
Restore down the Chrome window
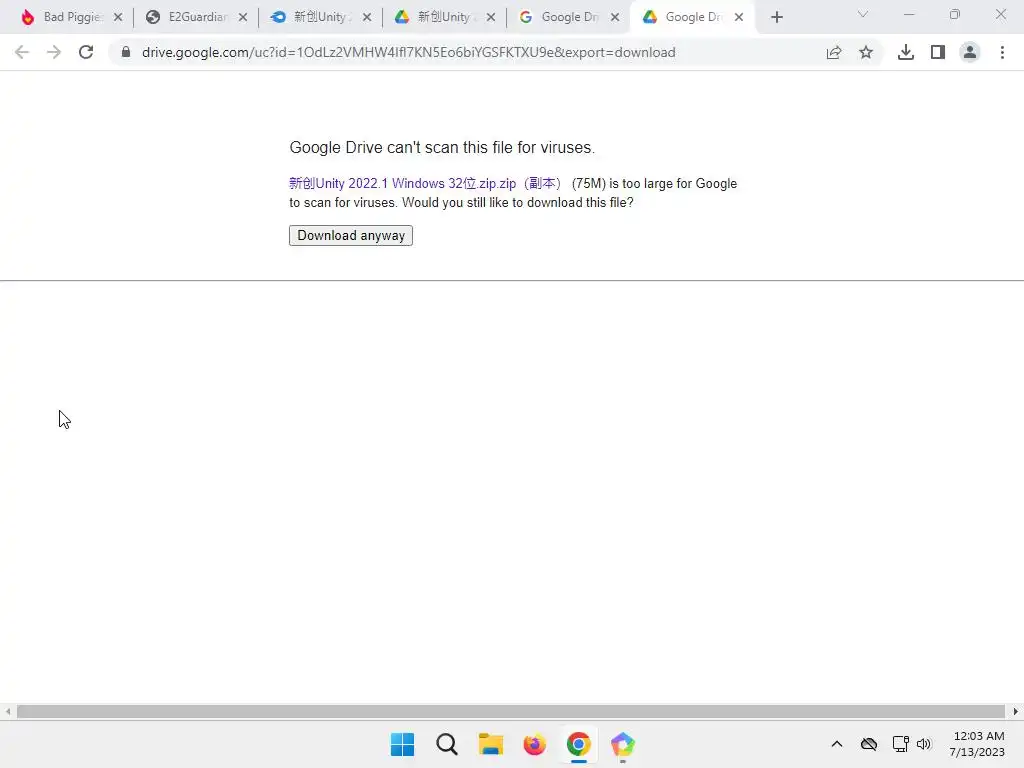tap(955, 14)
